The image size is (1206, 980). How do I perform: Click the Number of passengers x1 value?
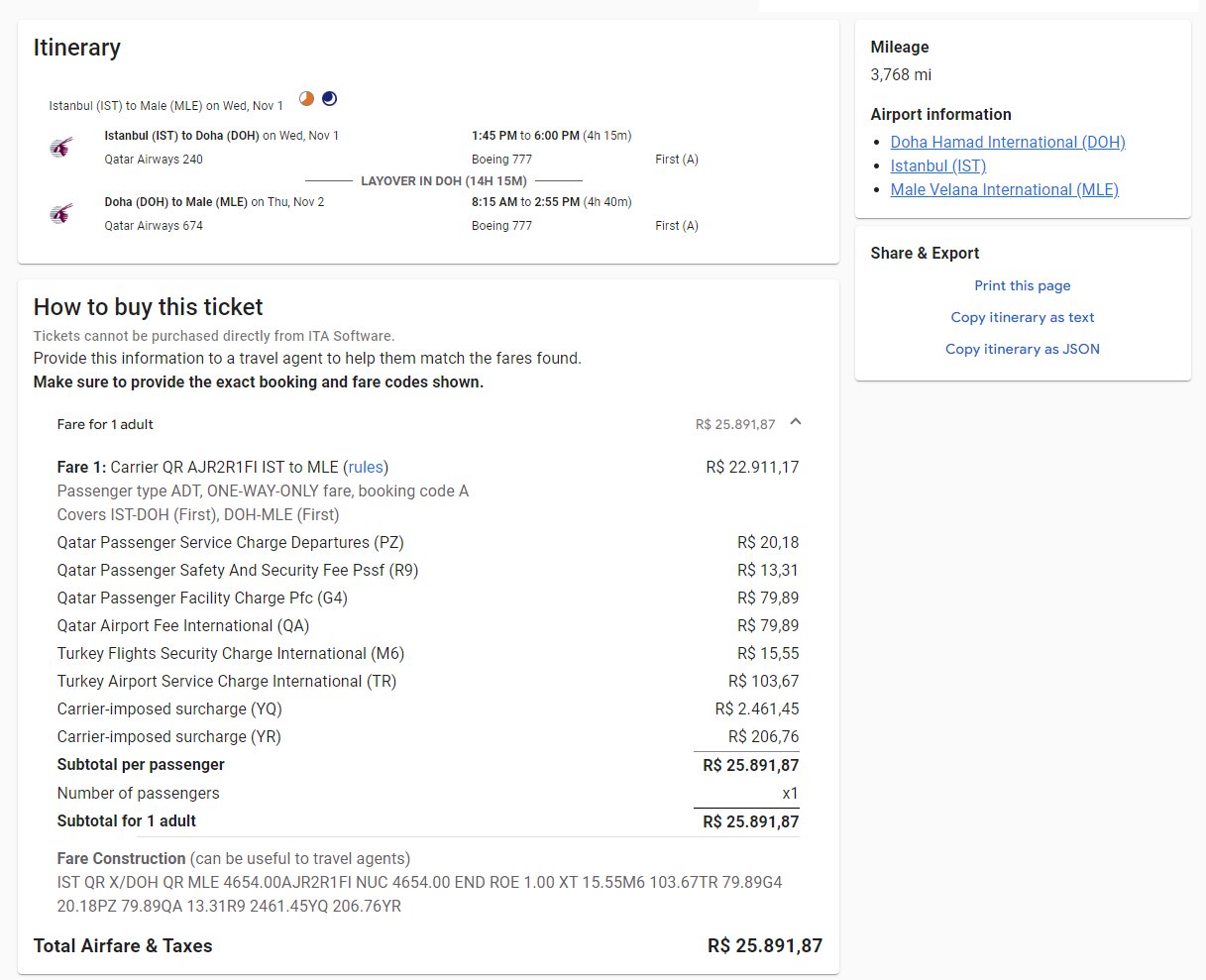tap(790, 793)
